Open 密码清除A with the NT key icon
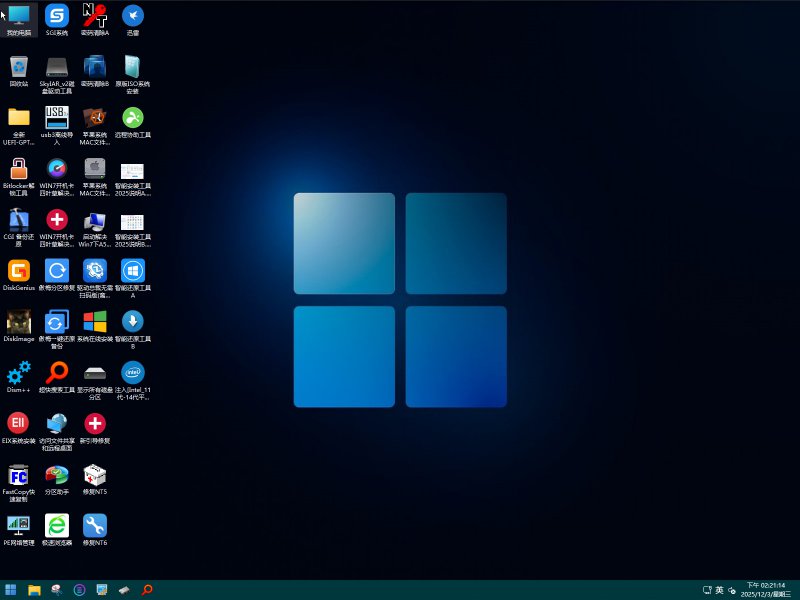This screenshot has width=800, height=600. (95, 19)
